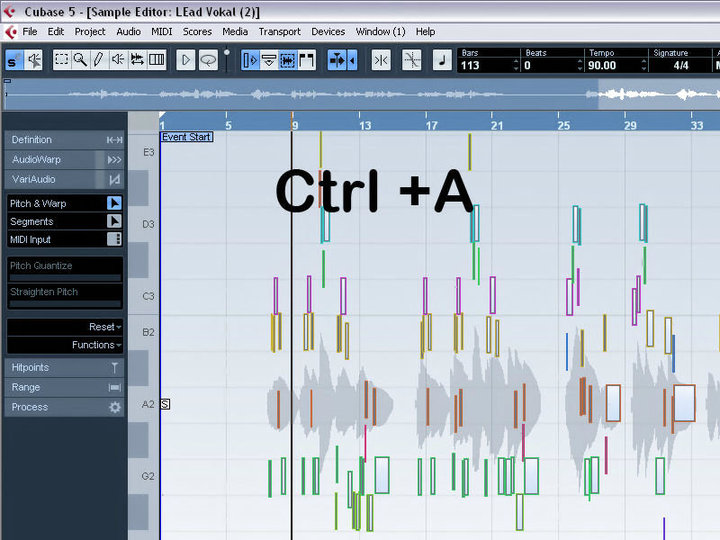Step the Tempo value spinner
This screenshot has width=720, height=540.
[644, 65]
